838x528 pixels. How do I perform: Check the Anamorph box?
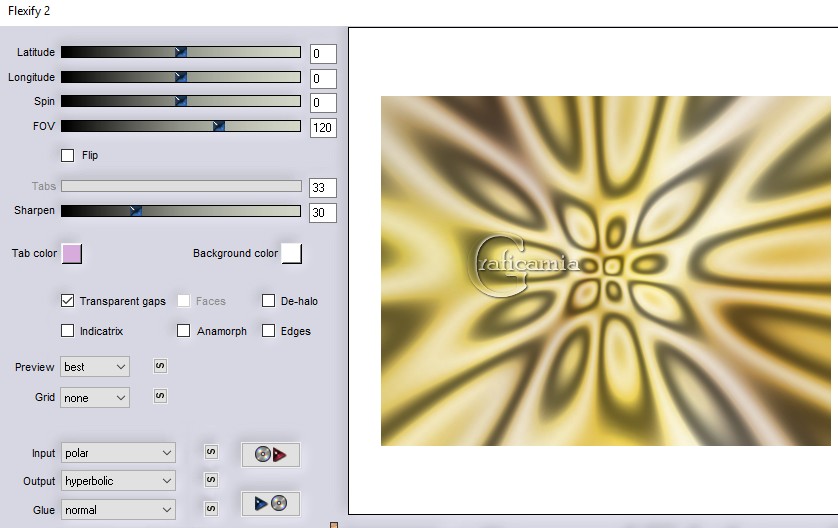tap(183, 331)
